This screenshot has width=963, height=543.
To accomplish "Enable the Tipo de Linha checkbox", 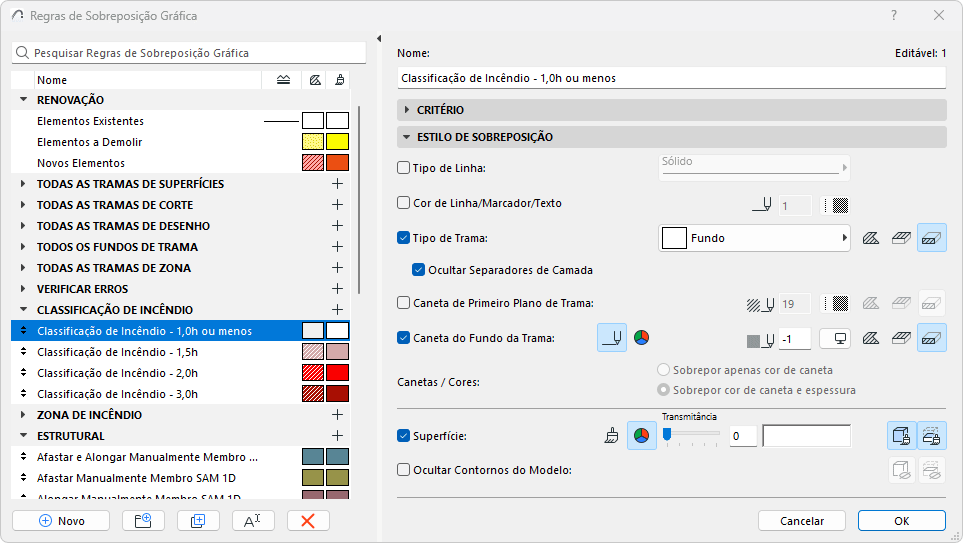I will pos(404,168).
